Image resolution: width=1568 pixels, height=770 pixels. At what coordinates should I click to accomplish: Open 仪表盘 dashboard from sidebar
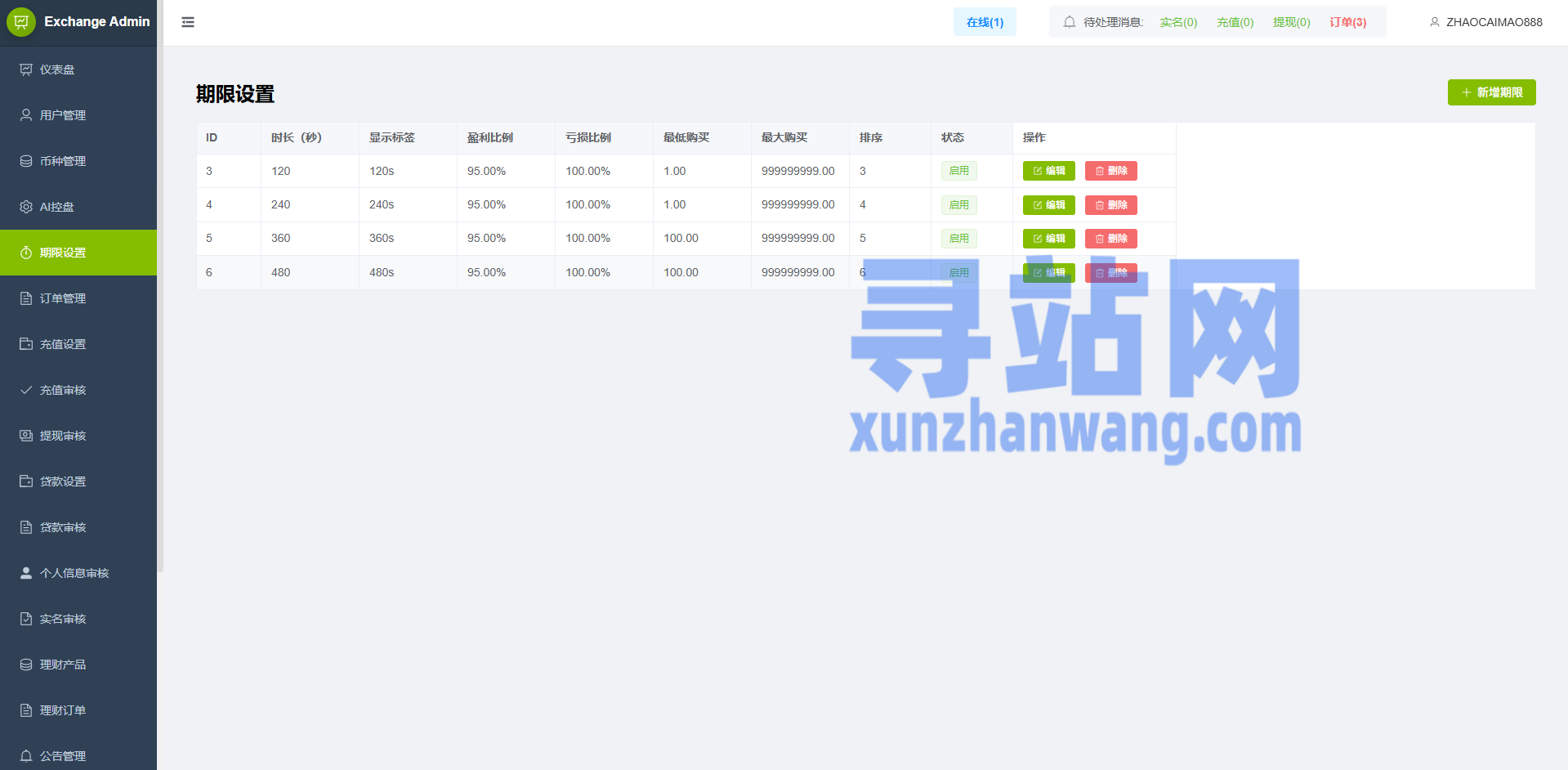click(57, 69)
